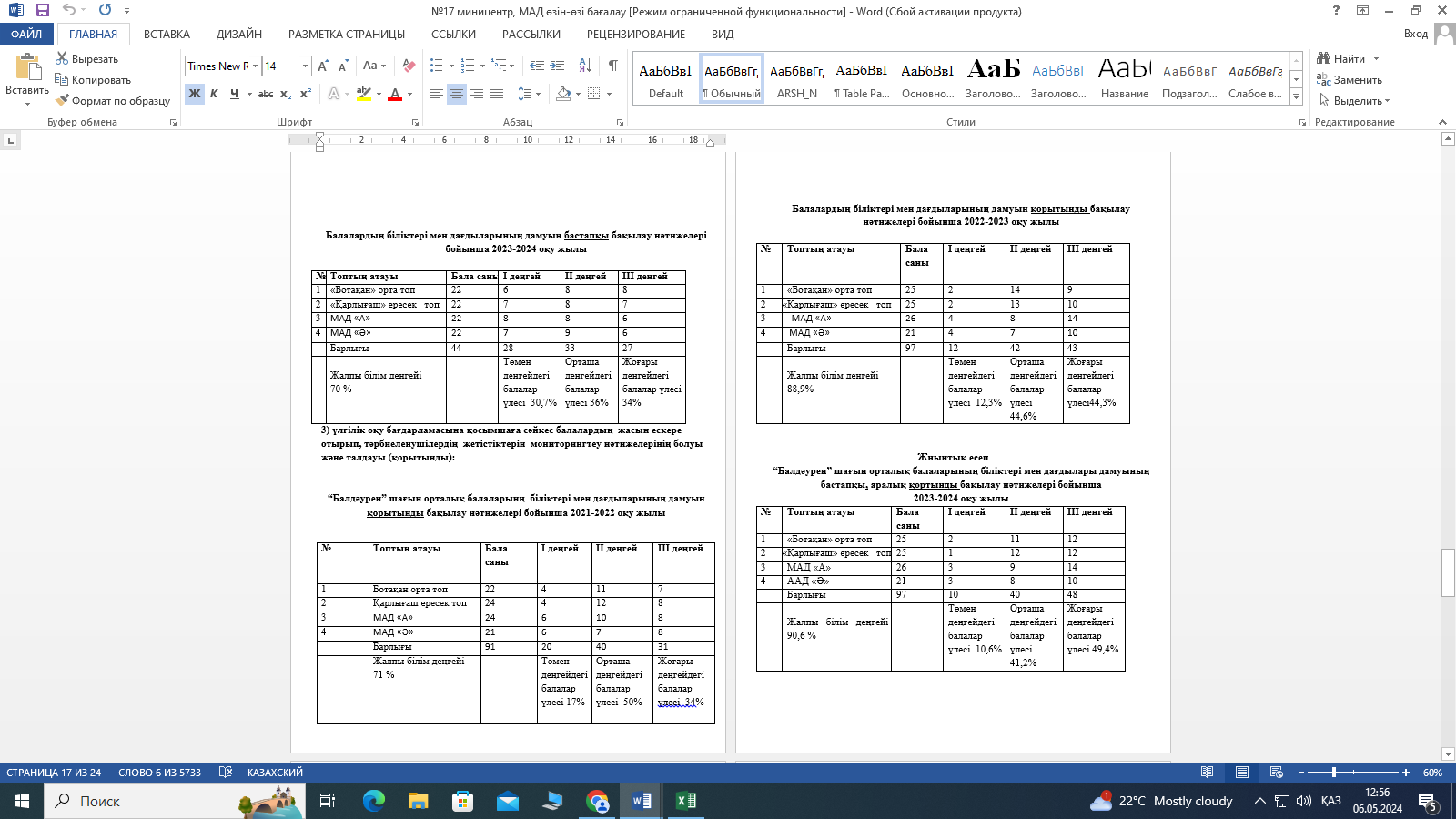Open the font size dropdown
The height and width of the screenshot is (819, 1456).
[306, 66]
